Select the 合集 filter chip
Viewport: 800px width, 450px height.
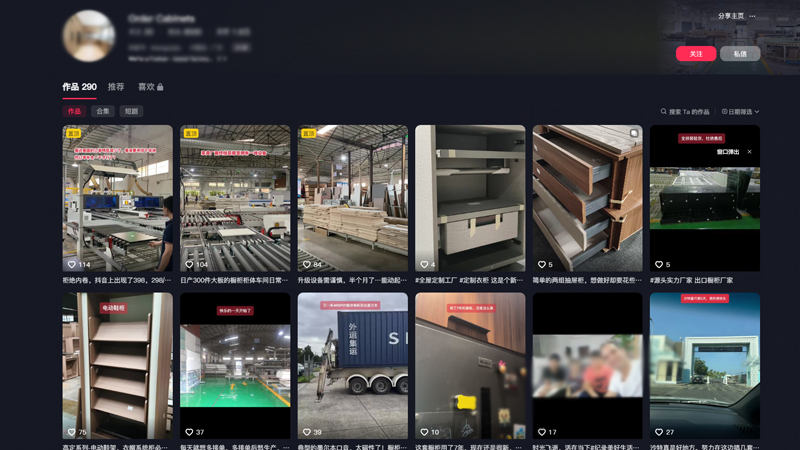pyautogui.click(x=103, y=111)
